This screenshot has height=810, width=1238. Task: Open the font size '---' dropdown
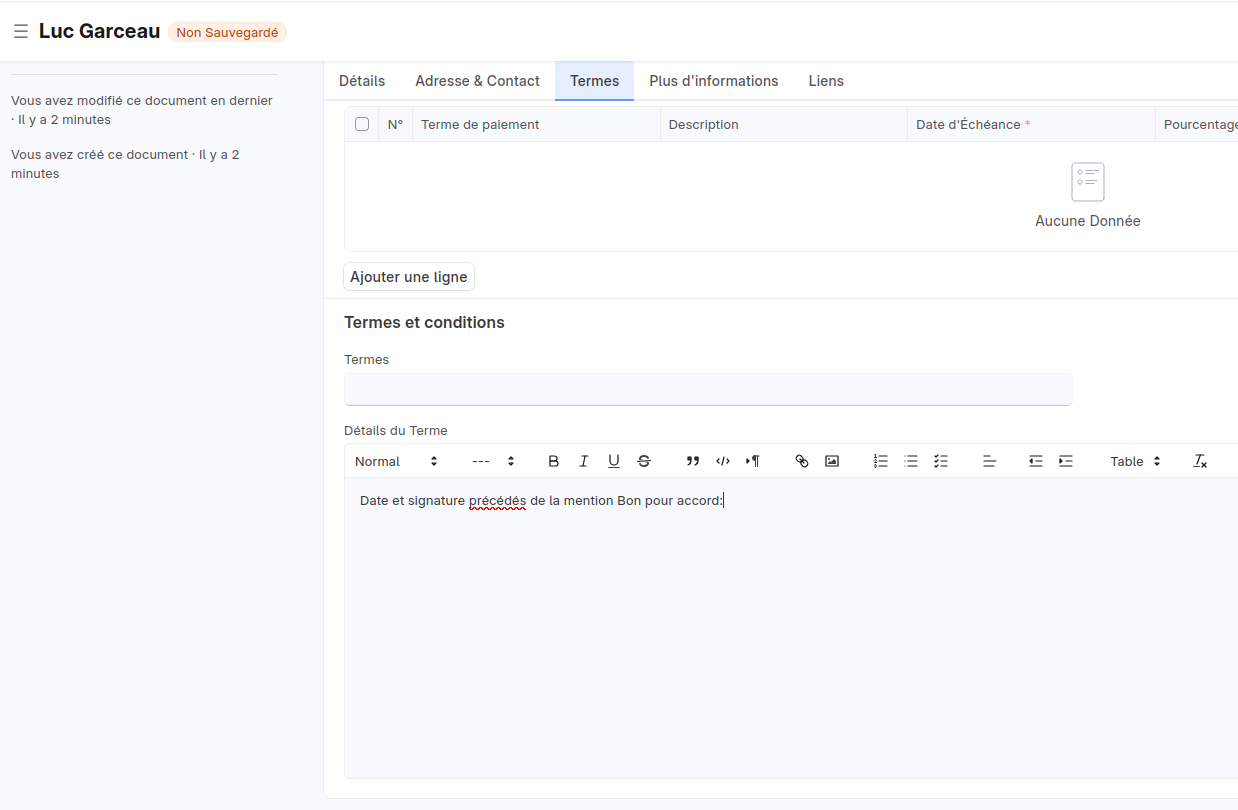point(493,461)
